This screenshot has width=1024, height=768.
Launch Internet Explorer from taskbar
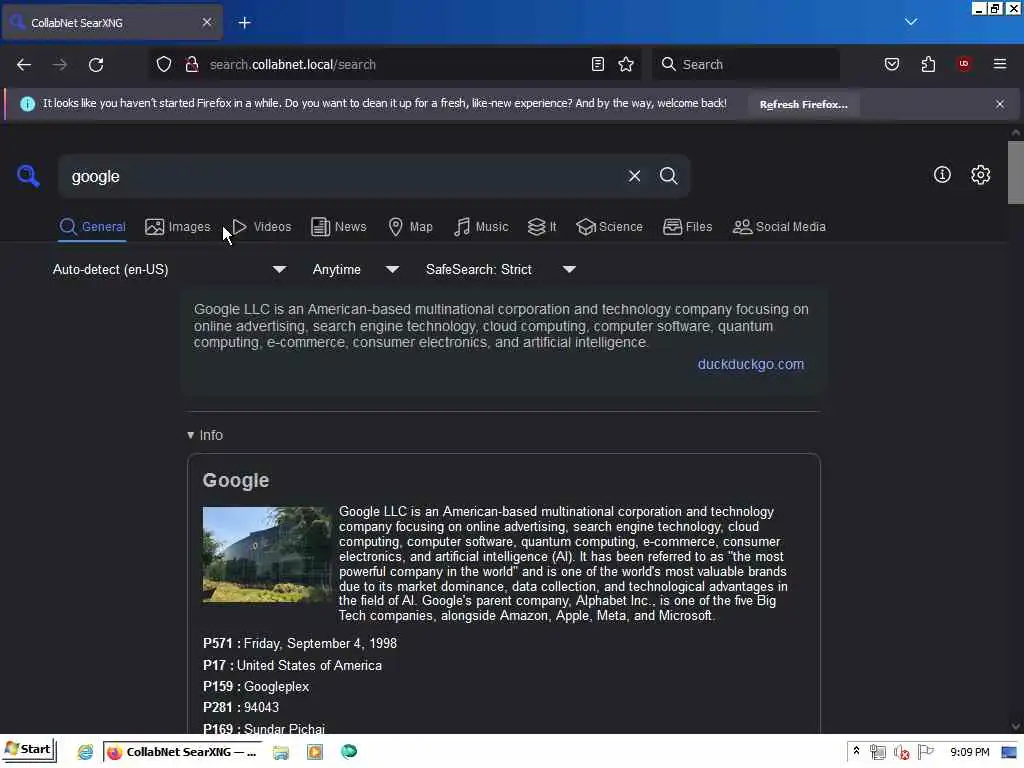pos(85,752)
